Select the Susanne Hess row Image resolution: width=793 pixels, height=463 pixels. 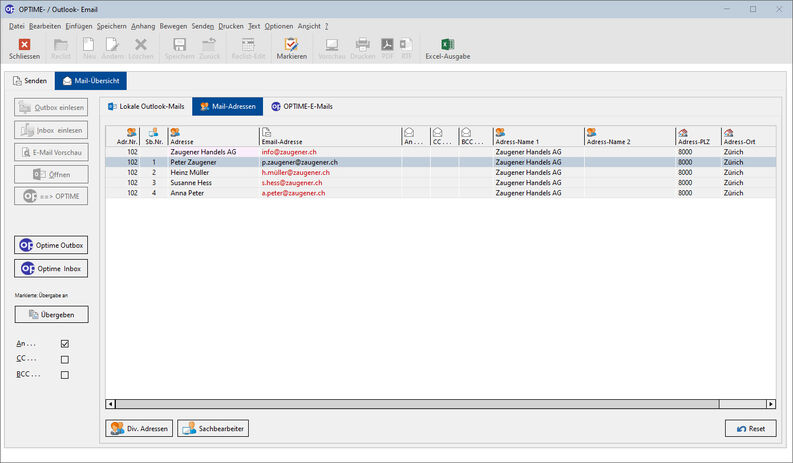click(x=440, y=183)
